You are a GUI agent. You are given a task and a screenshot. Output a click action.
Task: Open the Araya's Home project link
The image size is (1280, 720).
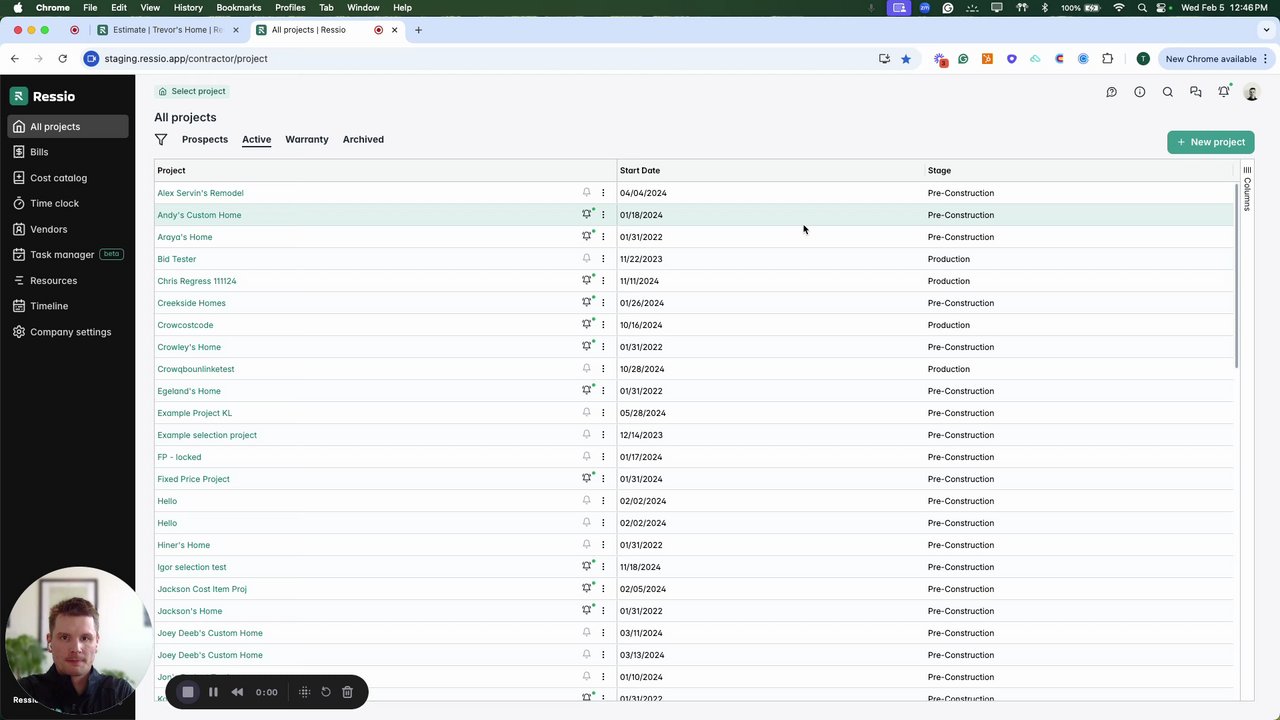185,237
